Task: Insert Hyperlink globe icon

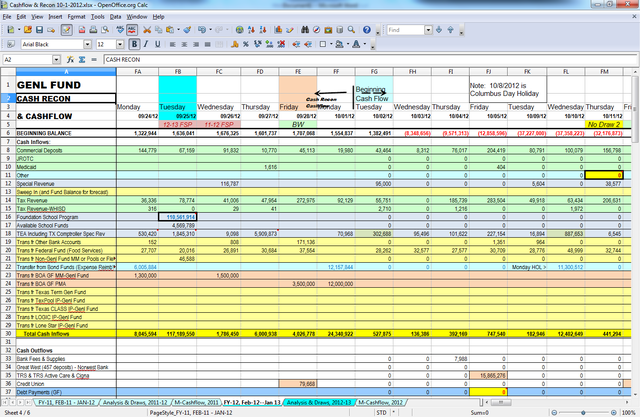Action: point(240,30)
